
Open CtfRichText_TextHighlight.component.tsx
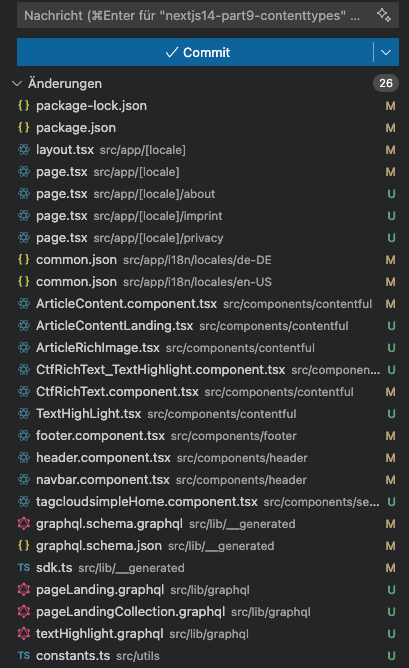160,370
